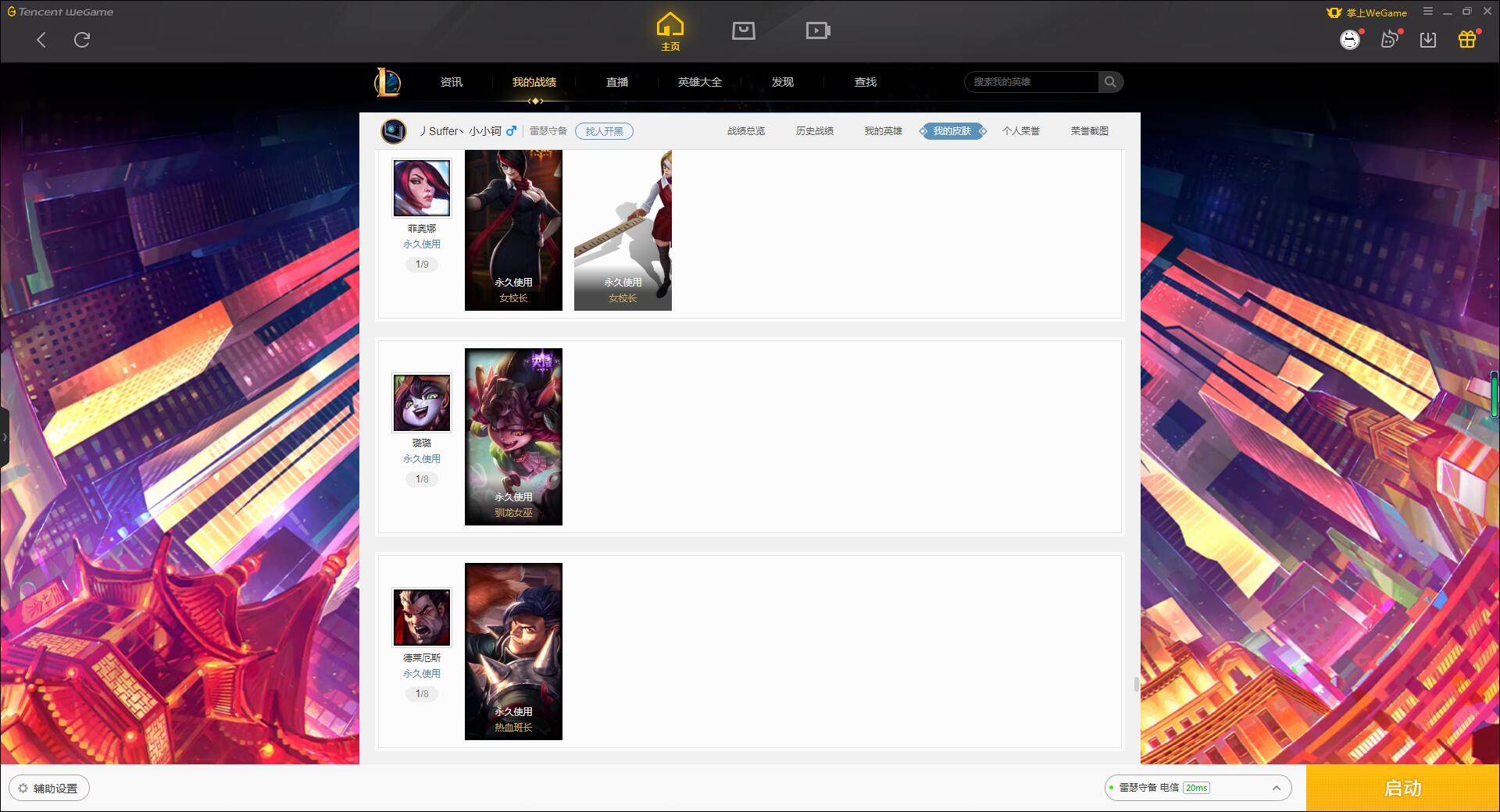
Task: Go back with the back arrow
Action: (x=41, y=40)
